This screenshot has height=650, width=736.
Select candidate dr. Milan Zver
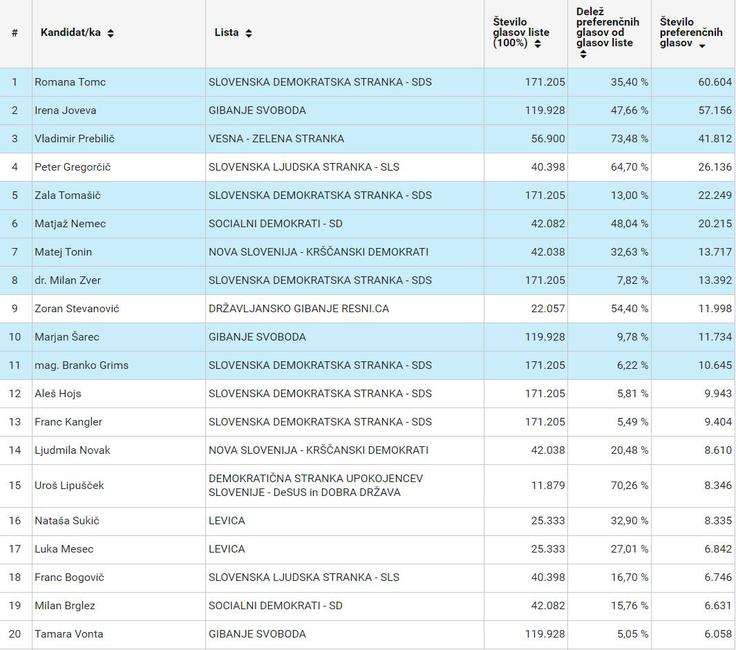[x=67, y=280]
